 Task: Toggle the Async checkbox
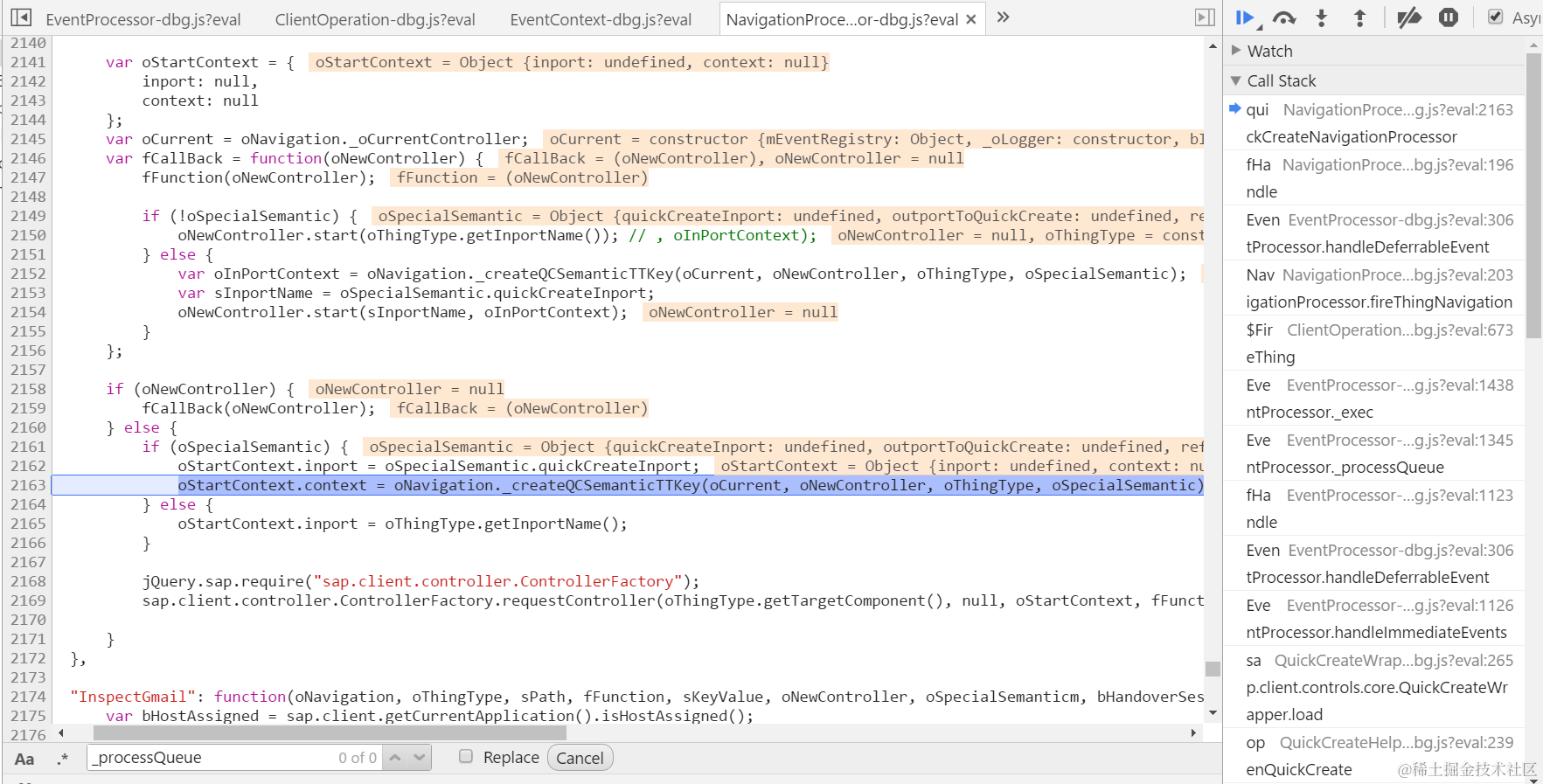point(1496,17)
